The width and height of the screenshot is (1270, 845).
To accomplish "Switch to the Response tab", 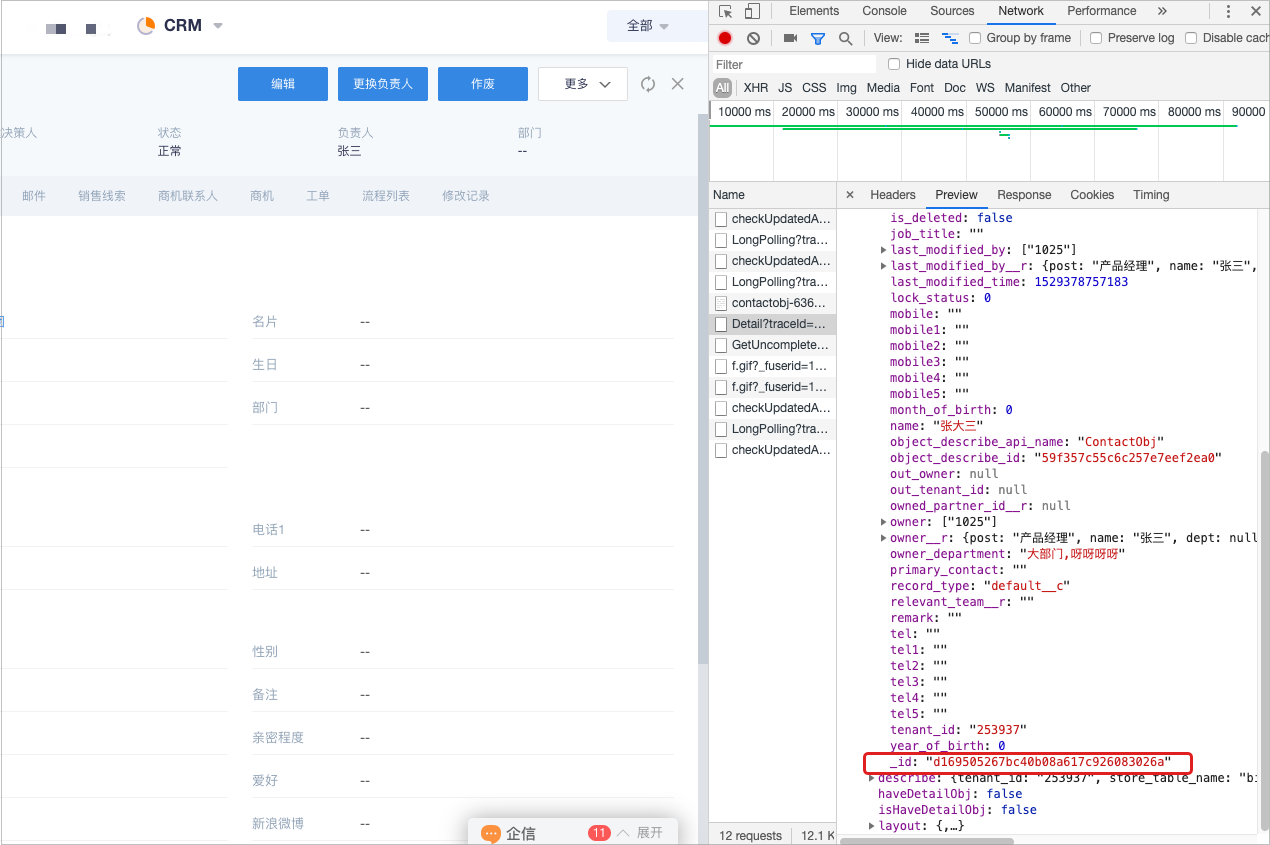I will [x=1023, y=195].
